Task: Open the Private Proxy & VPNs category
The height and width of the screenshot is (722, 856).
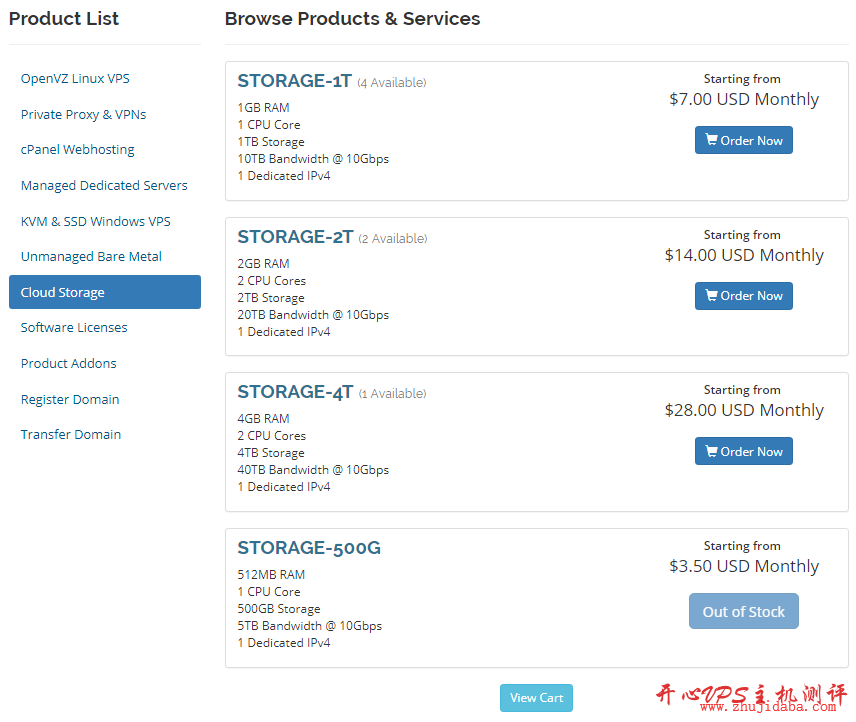Action: [81, 114]
